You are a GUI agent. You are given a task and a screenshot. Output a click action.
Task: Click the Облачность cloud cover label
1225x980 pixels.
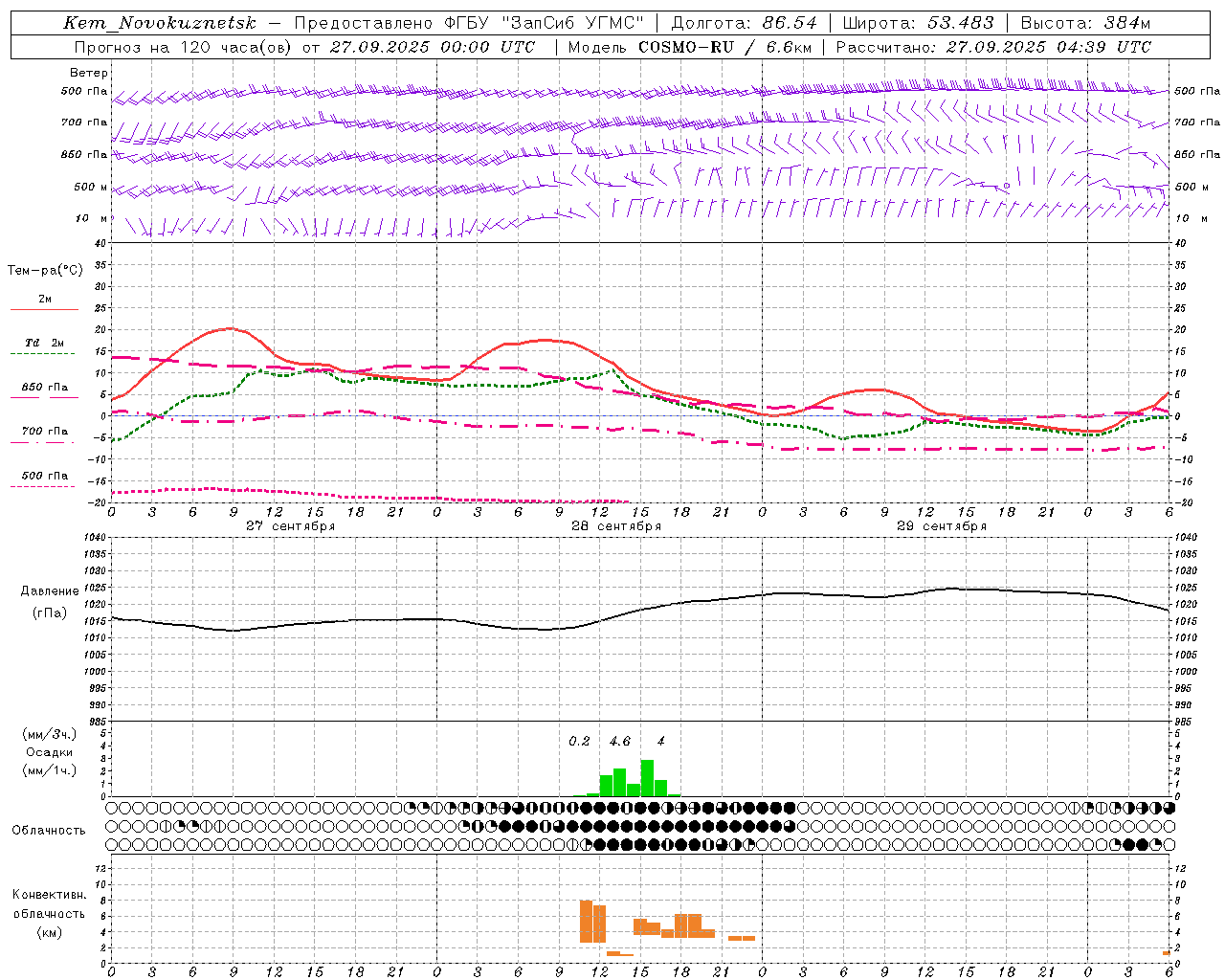49,830
